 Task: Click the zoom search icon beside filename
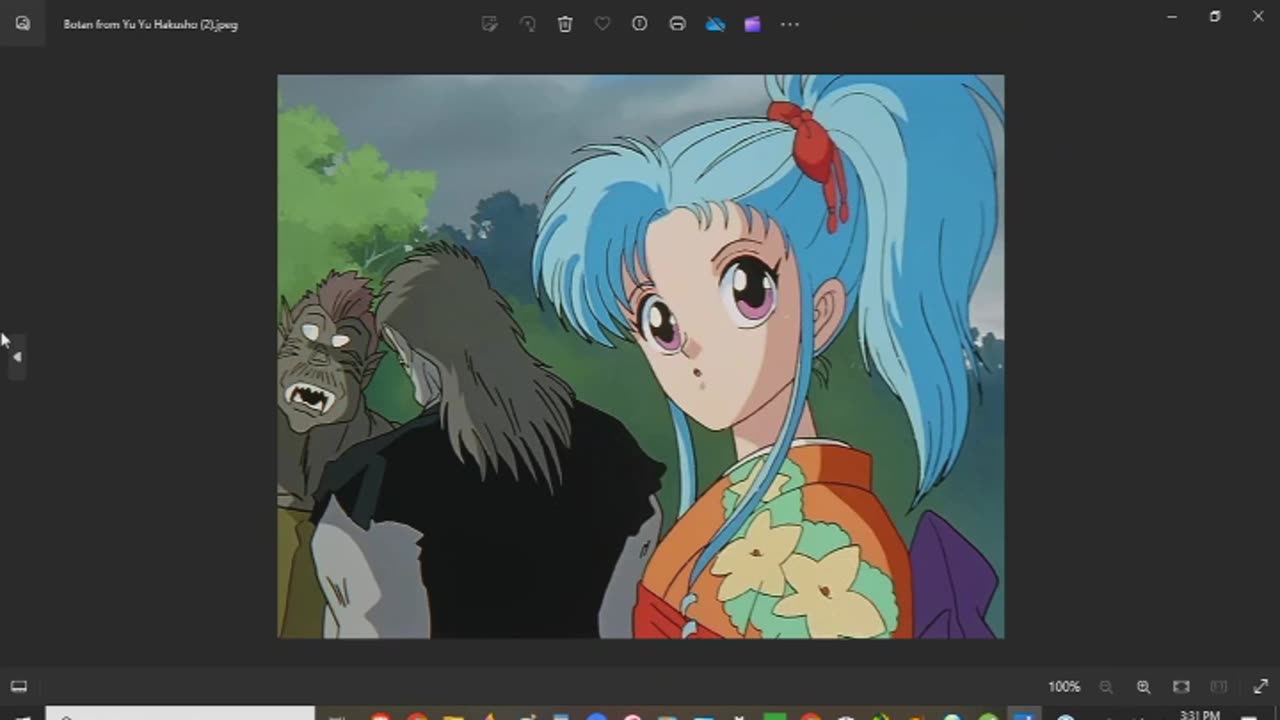[x=22, y=24]
